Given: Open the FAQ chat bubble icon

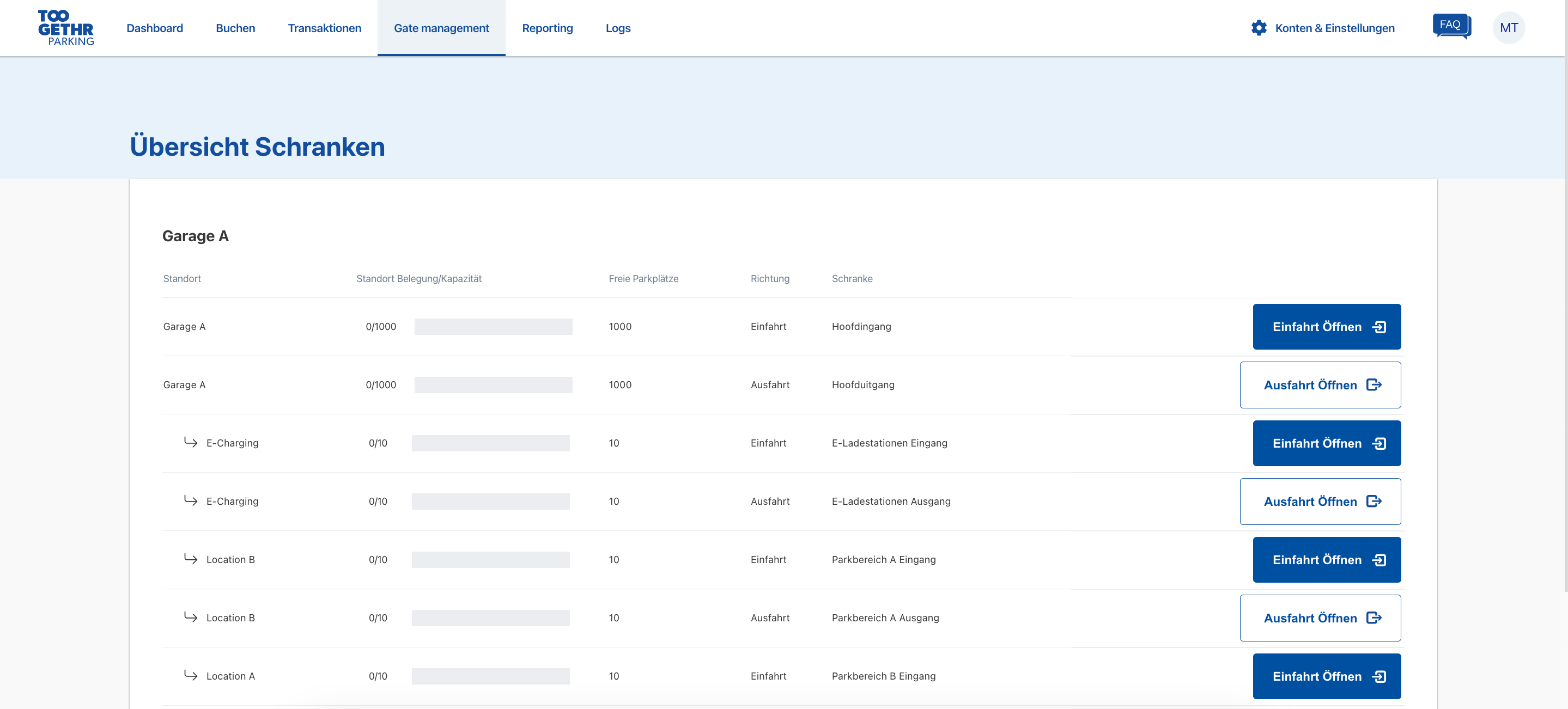Looking at the screenshot, I should tap(1451, 26).
